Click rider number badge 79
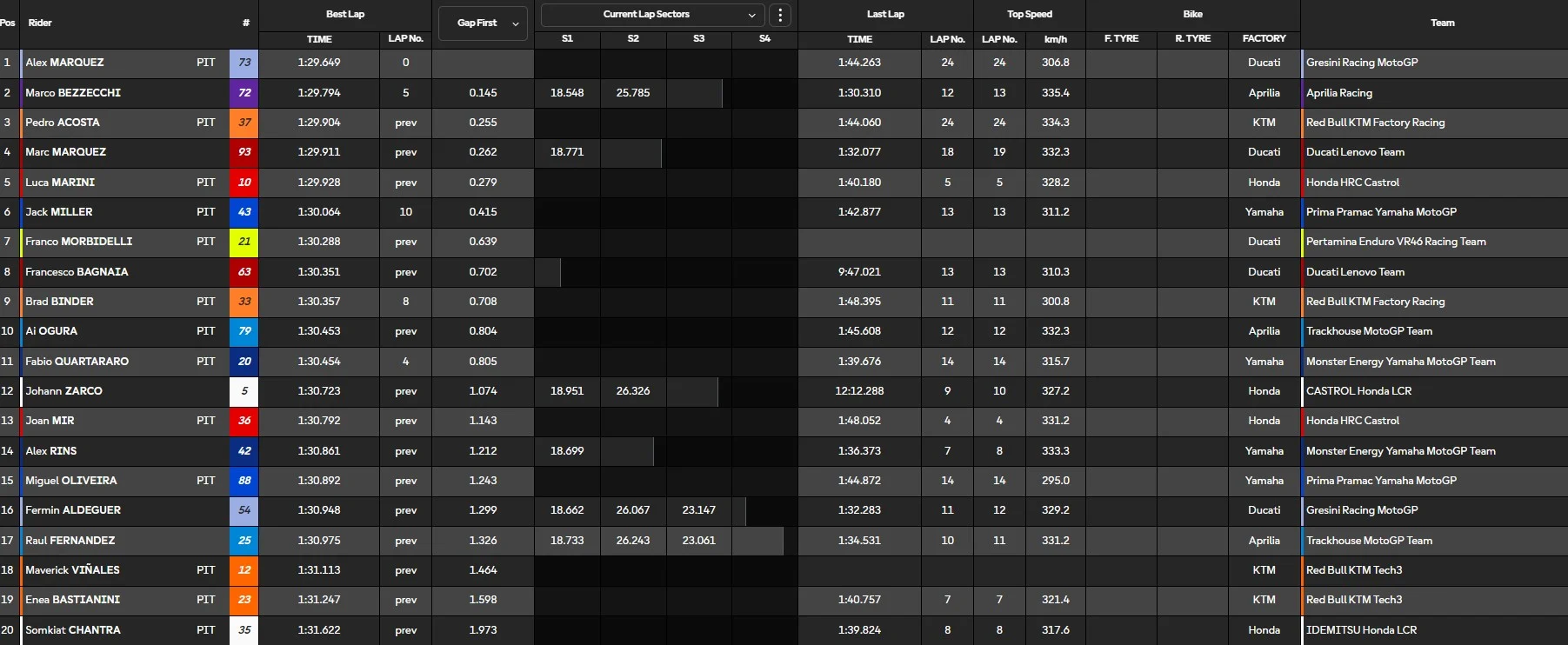 pos(244,331)
